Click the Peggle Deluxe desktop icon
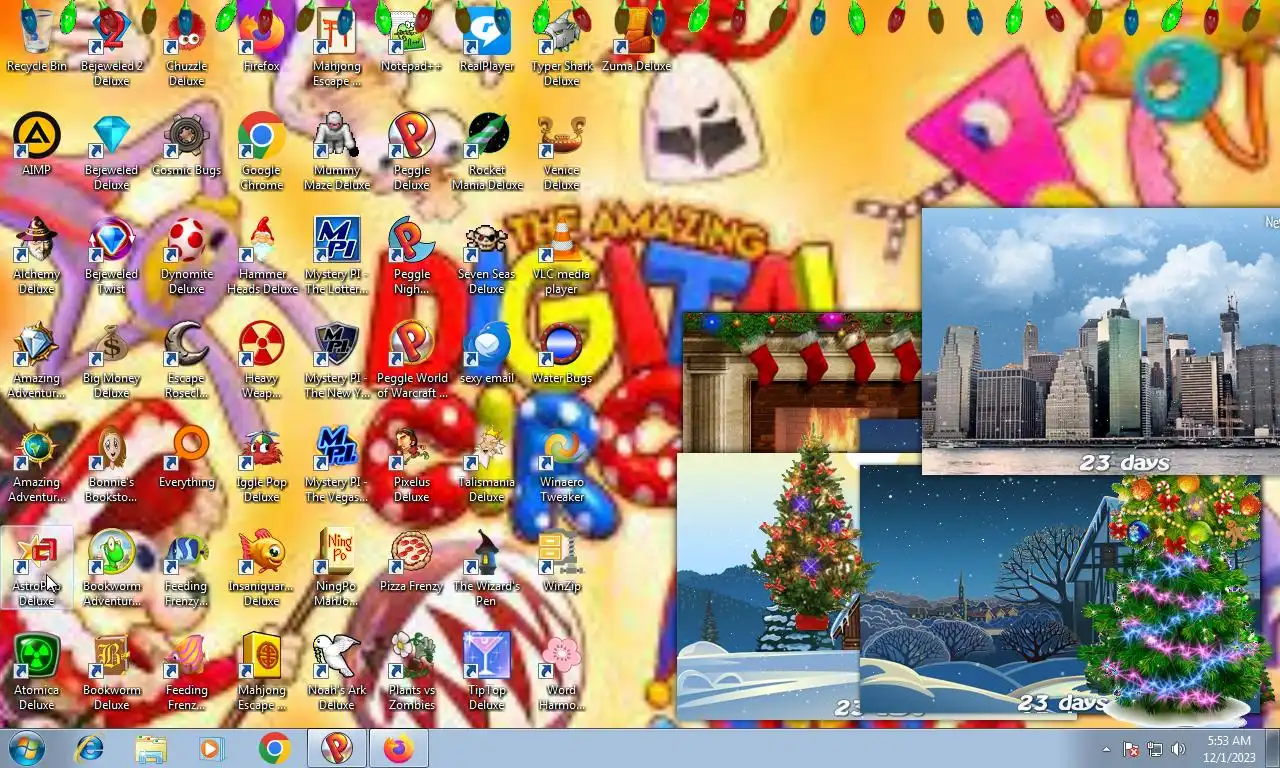This screenshot has height=768, width=1280. [x=411, y=151]
